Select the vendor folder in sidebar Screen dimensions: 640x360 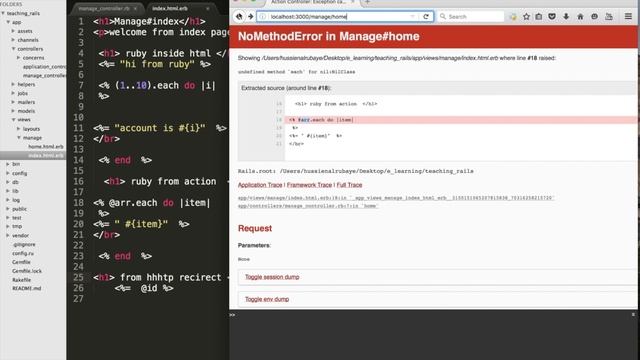[20, 236]
